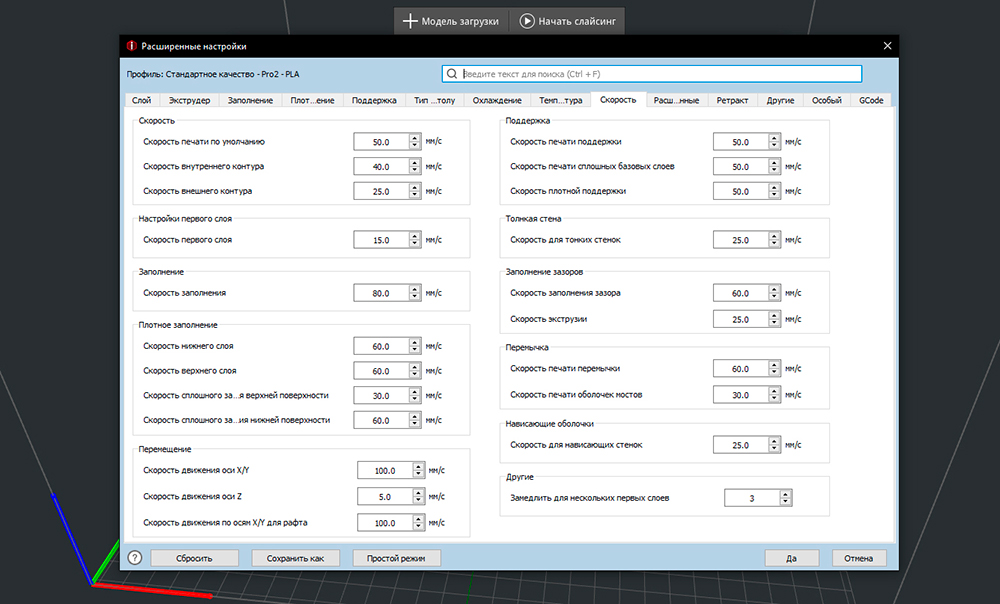The height and width of the screenshot is (604, 1000).
Task: Switch to the Ретракт tab
Action: (732, 100)
